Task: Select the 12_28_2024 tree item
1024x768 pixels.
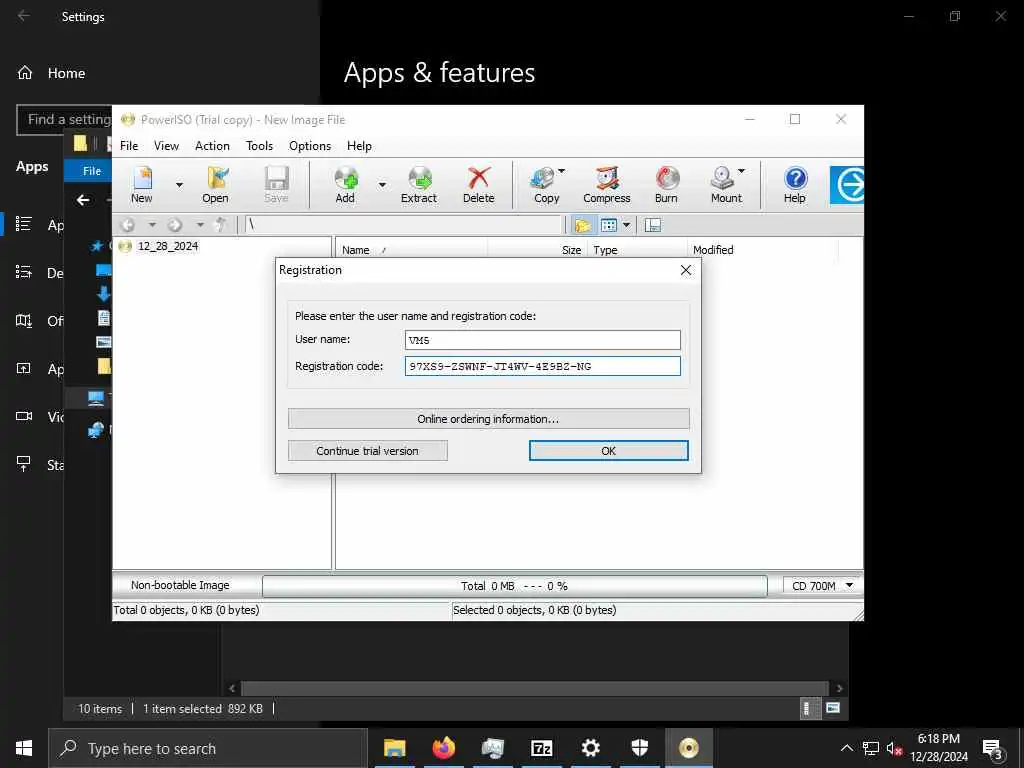Action: click(168, 246)
